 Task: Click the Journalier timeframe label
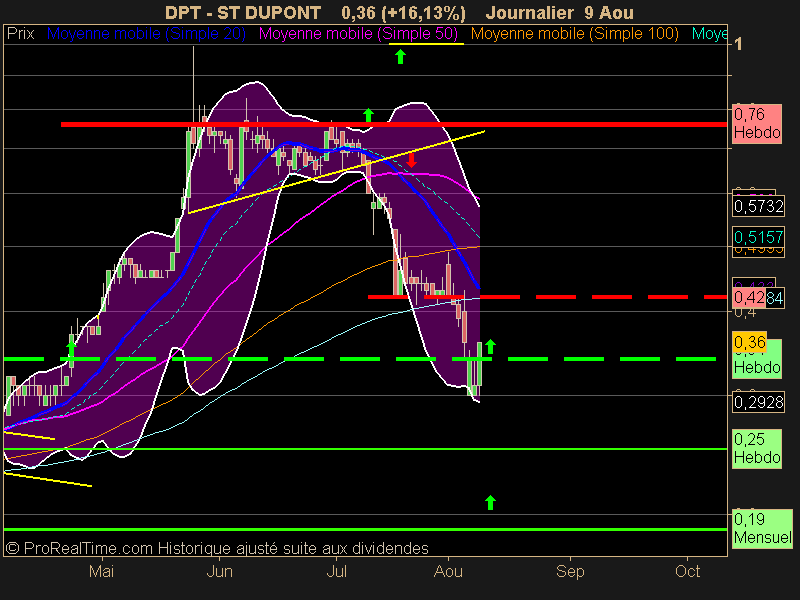tap(531, 12)
